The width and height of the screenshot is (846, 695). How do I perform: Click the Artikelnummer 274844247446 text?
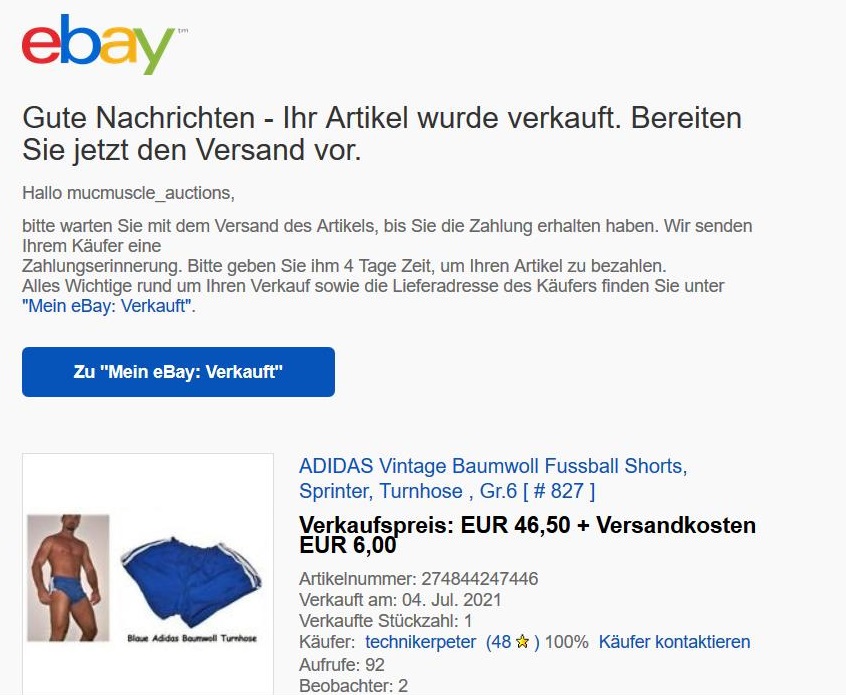(418, 578)
